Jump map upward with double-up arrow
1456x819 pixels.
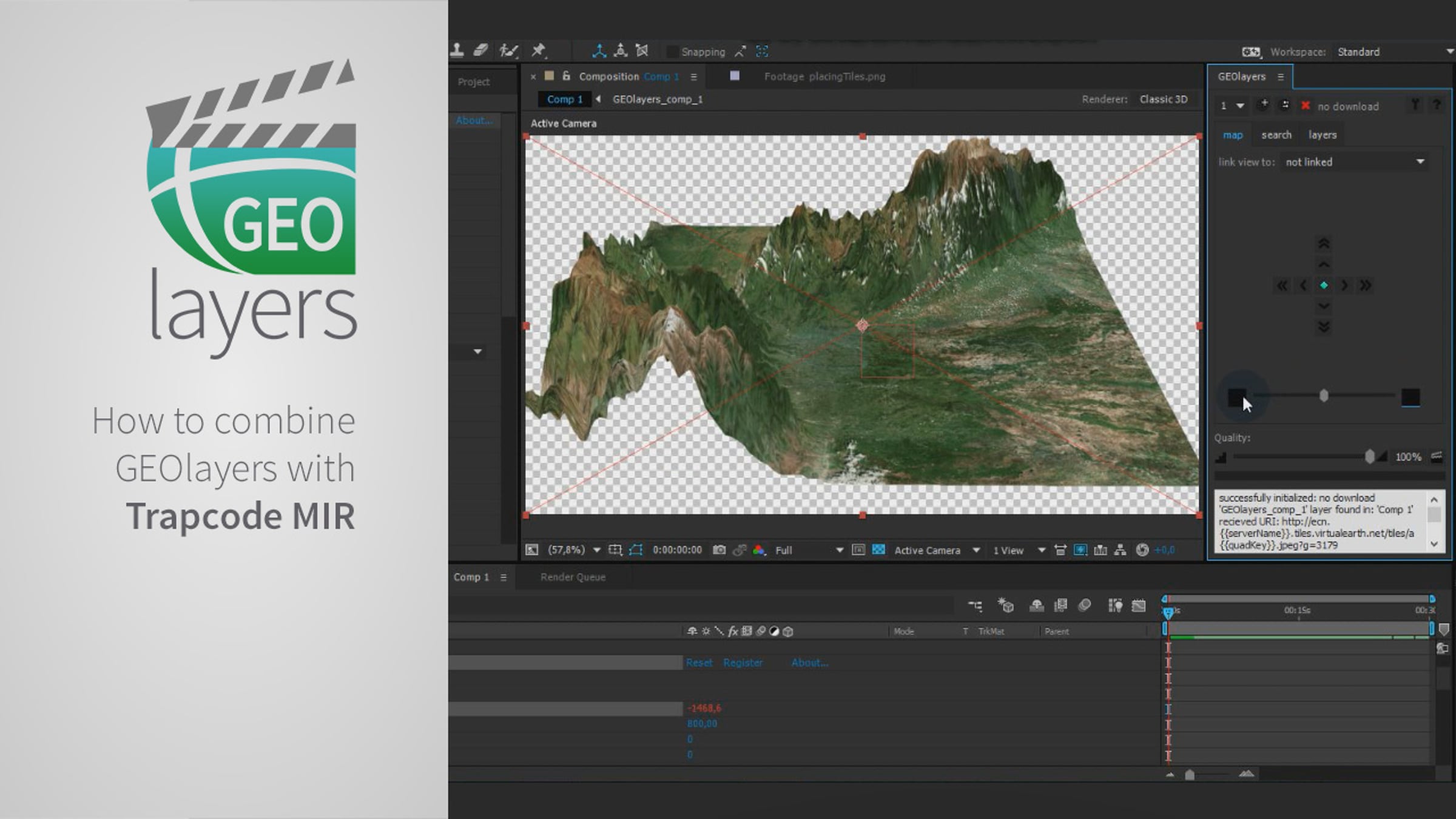click(x=1324, y=243)
